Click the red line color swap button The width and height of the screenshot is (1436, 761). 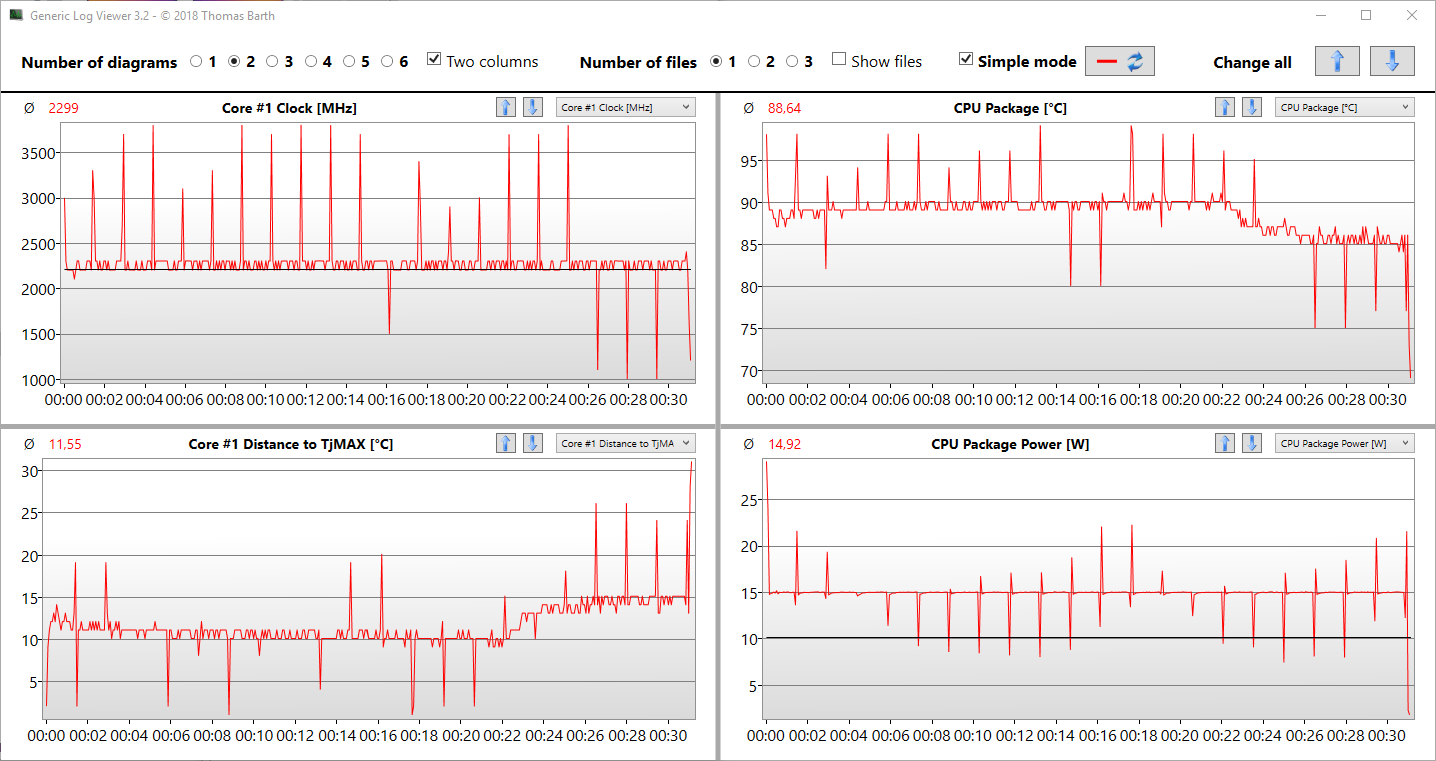point(1120,61)
